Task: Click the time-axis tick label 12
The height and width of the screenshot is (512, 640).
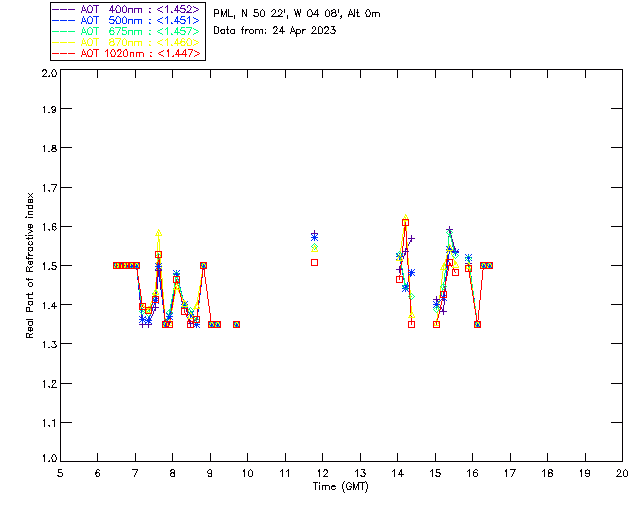Action: [x=322, y=473]
